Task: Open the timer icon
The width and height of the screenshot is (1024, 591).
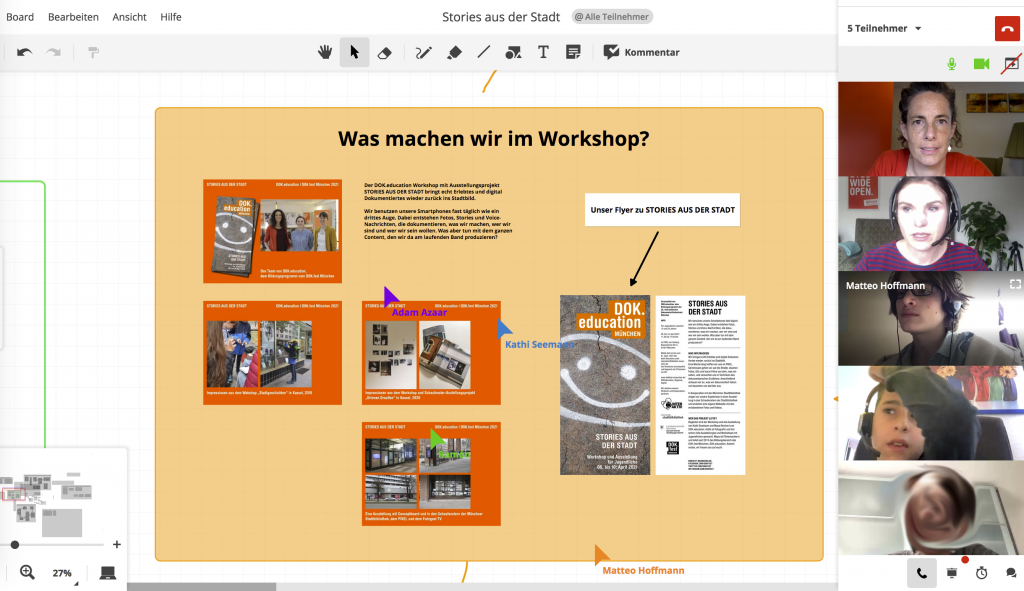Action: click(982, 573)
